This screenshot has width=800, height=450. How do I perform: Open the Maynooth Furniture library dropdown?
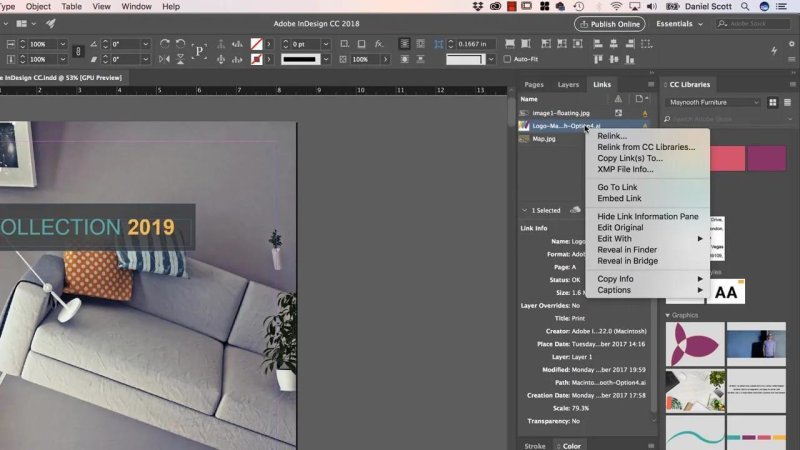coord(713,103)
